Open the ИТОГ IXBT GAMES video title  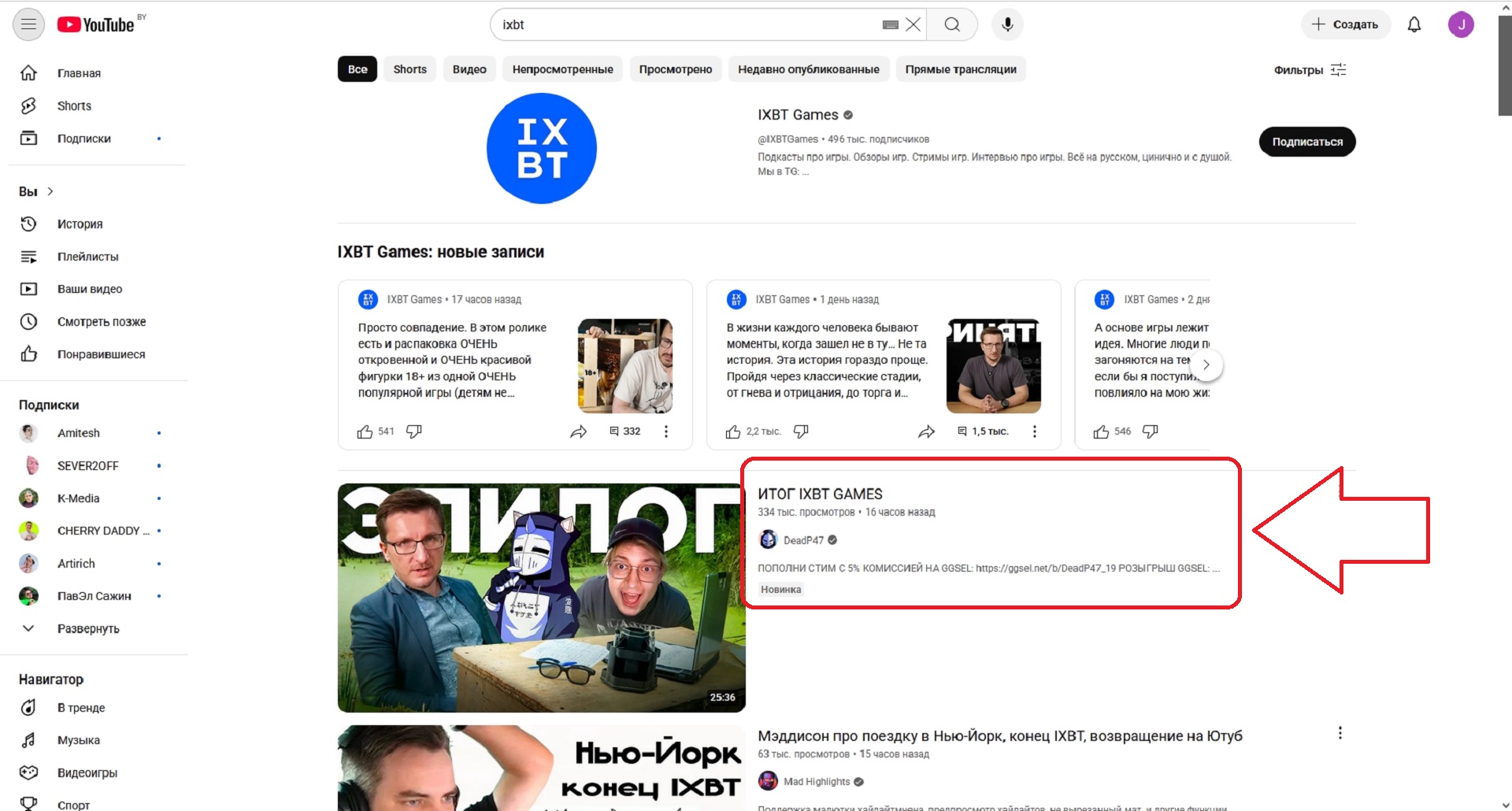click(x=820, y=494)
